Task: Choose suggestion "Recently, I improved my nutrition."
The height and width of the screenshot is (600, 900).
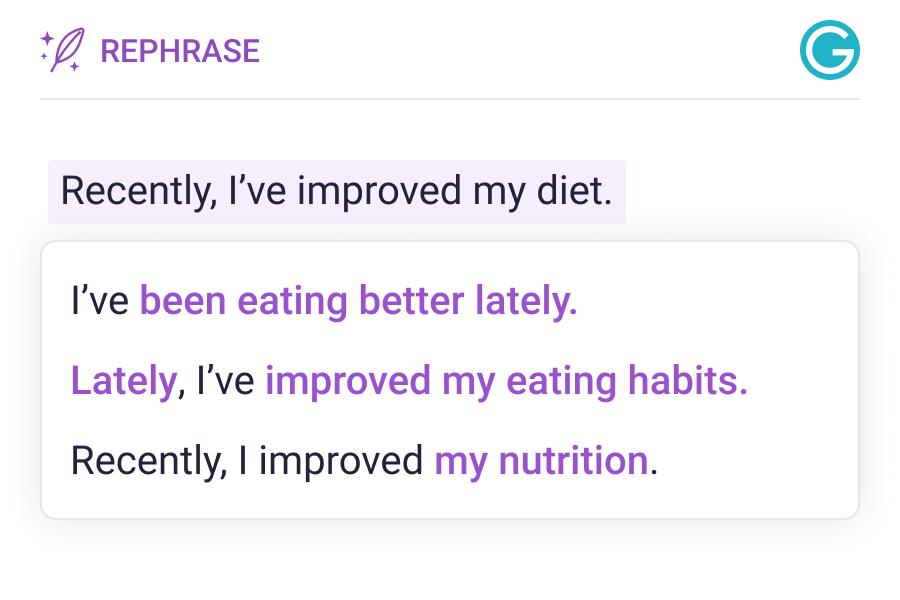Action: click(365, 461)
